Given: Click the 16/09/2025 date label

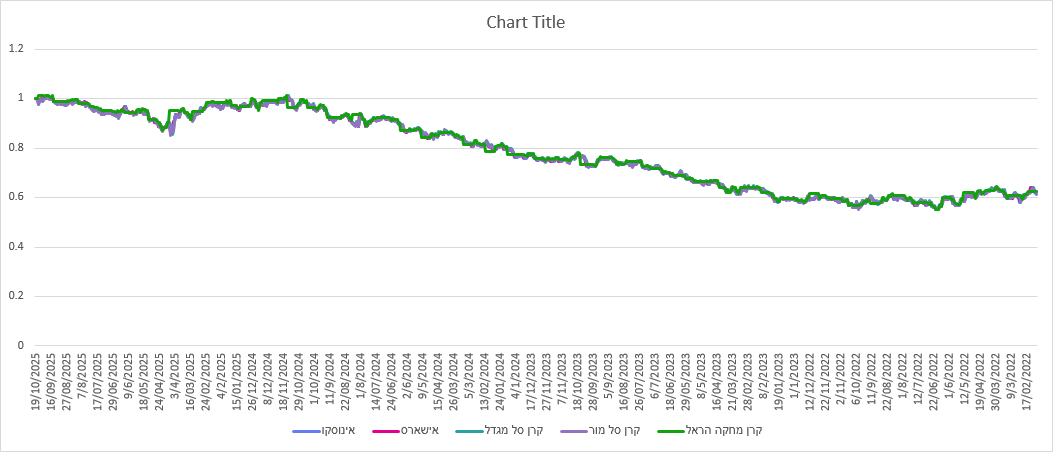Looking at the screenshot, I should tap(50, 381).
